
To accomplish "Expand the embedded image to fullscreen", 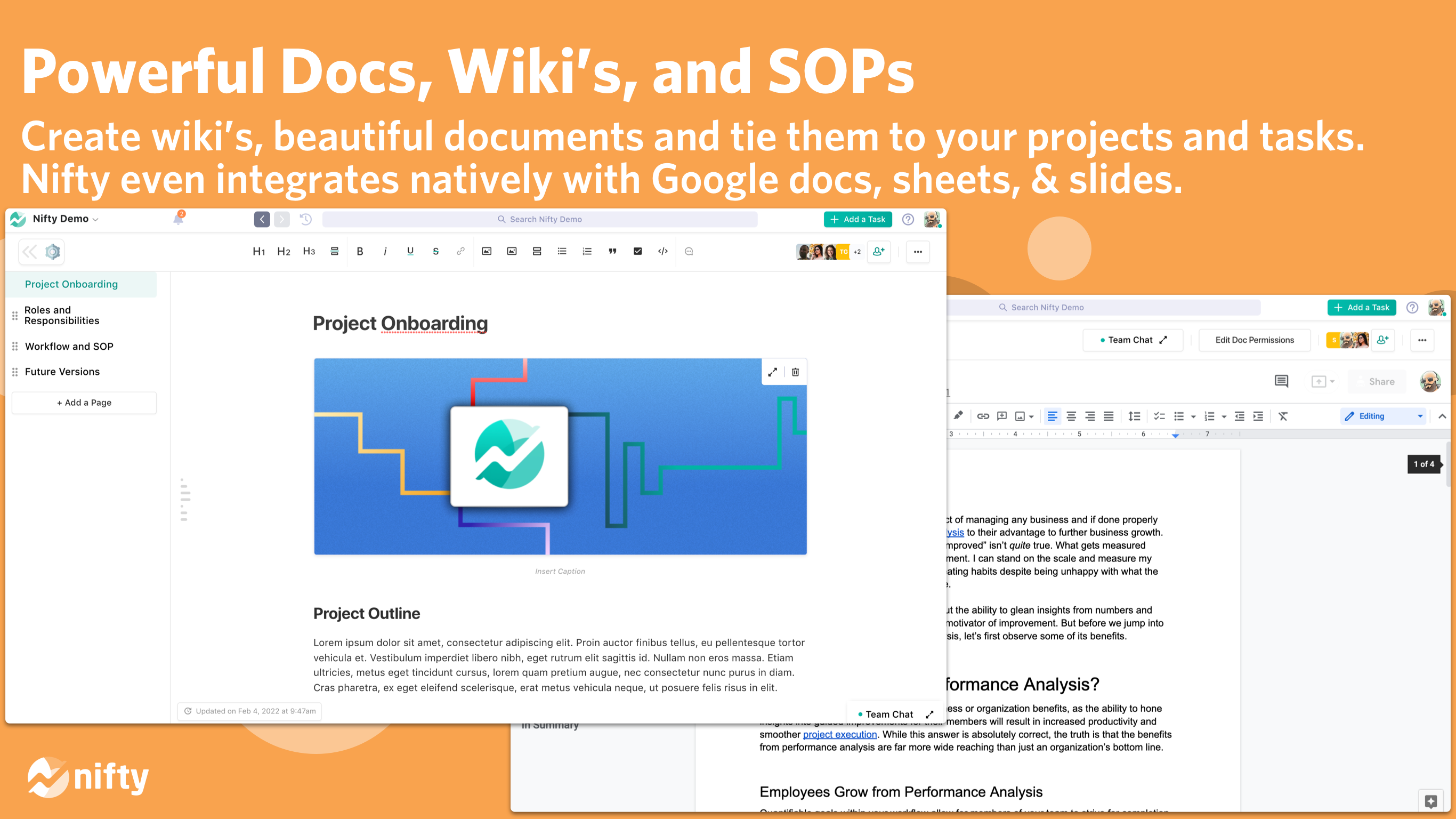I will click(x=772, y=372).
